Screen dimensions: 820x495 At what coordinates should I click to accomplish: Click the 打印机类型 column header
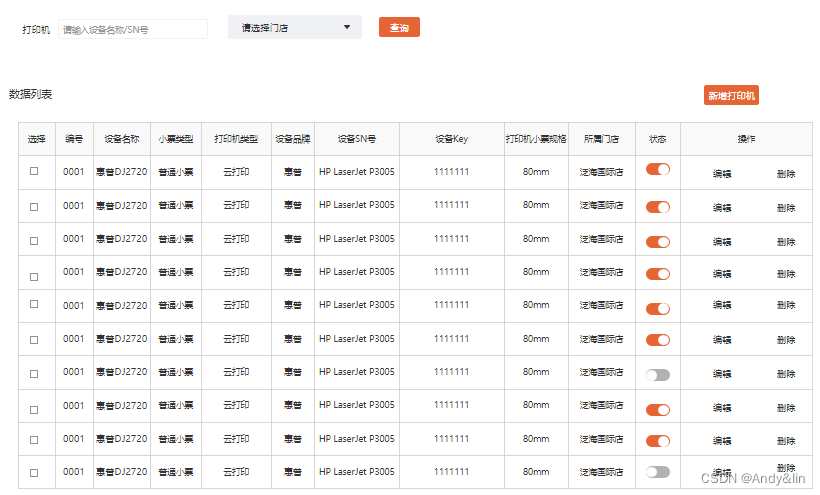tap(236, 139)
